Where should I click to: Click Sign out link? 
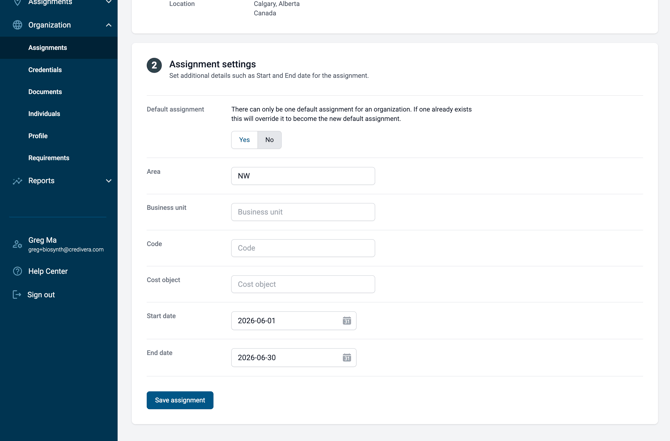[41, 294]
